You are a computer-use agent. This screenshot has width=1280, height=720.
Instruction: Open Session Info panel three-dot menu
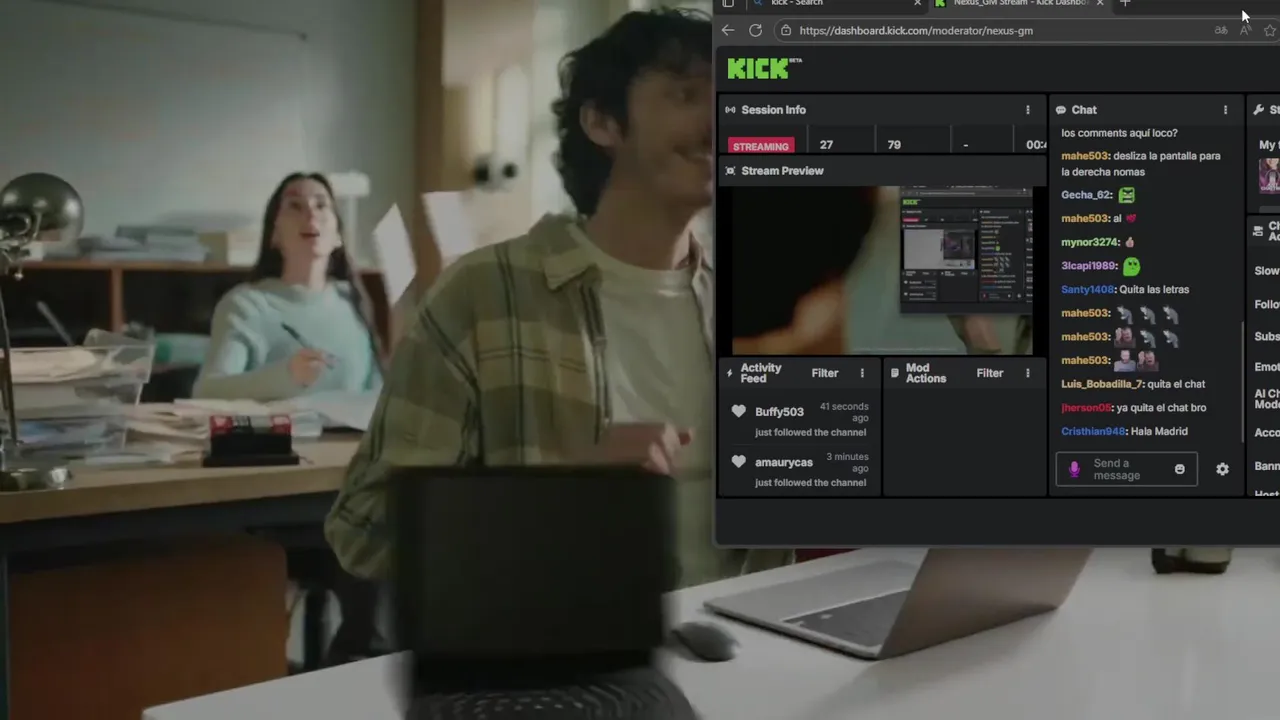pos(1027,110)
